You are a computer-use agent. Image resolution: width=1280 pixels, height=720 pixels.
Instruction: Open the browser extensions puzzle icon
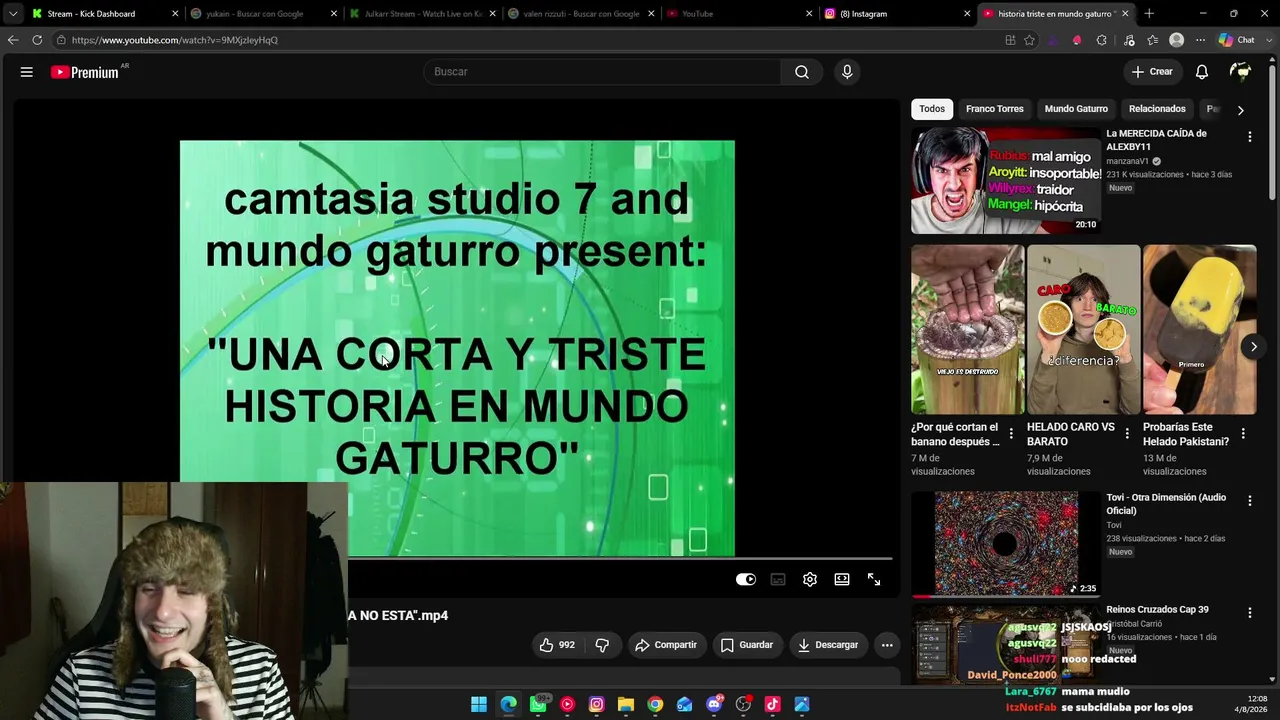tap(1101, 40)
